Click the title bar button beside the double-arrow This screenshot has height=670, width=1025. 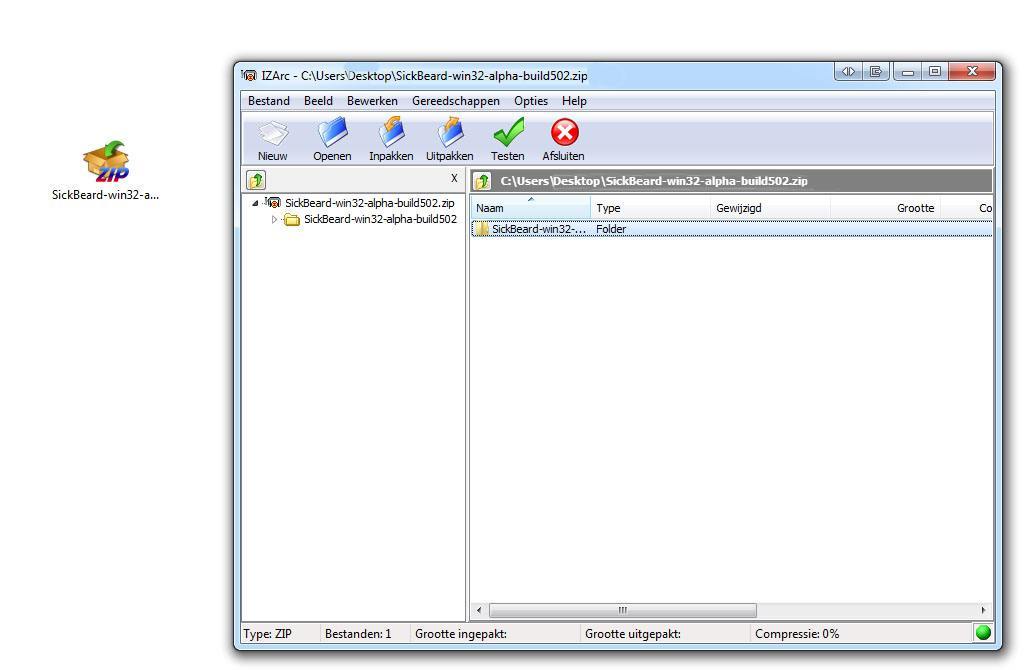point(876,71)
